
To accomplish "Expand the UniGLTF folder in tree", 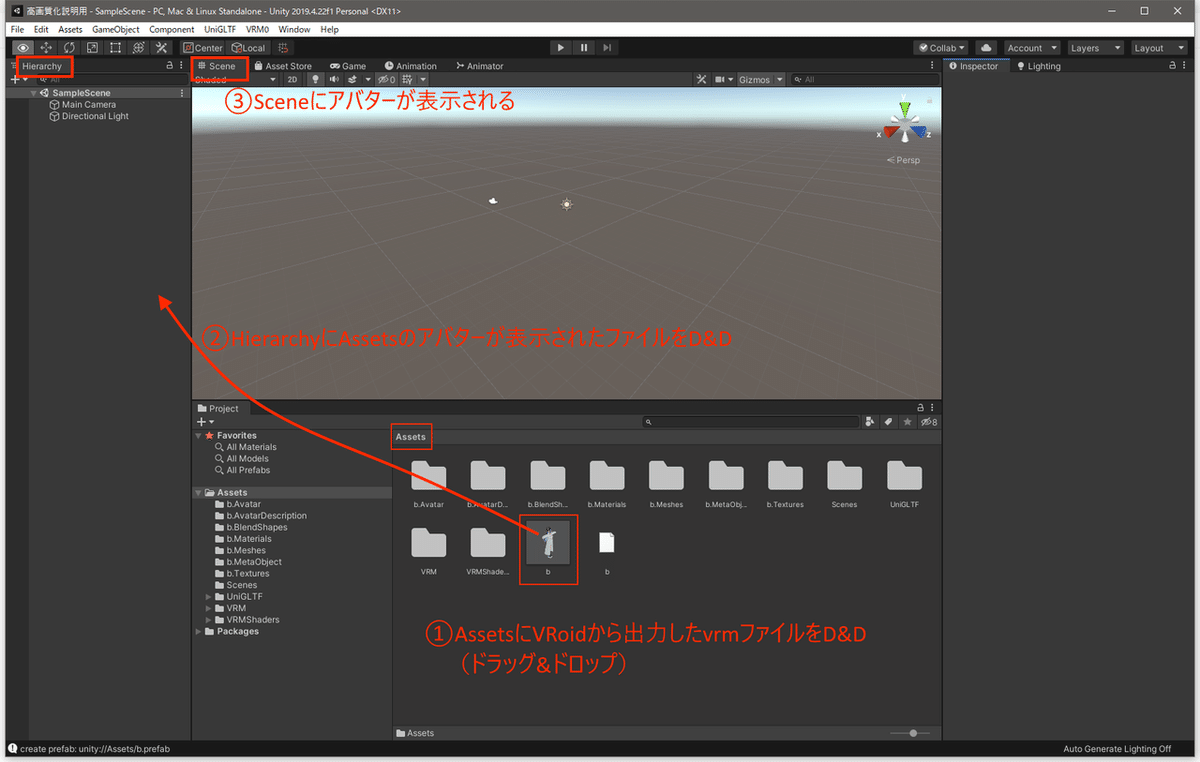I will tap(209, 597).
